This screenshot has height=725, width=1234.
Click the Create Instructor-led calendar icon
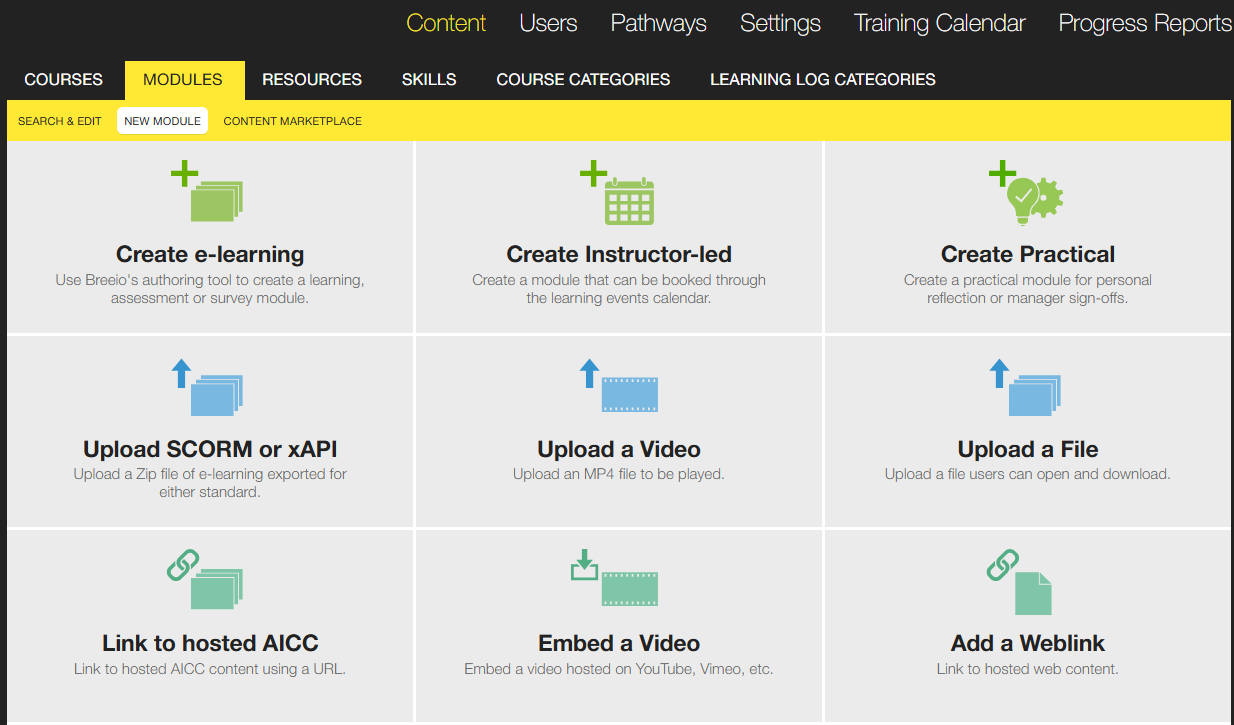[x=619, y=194]
